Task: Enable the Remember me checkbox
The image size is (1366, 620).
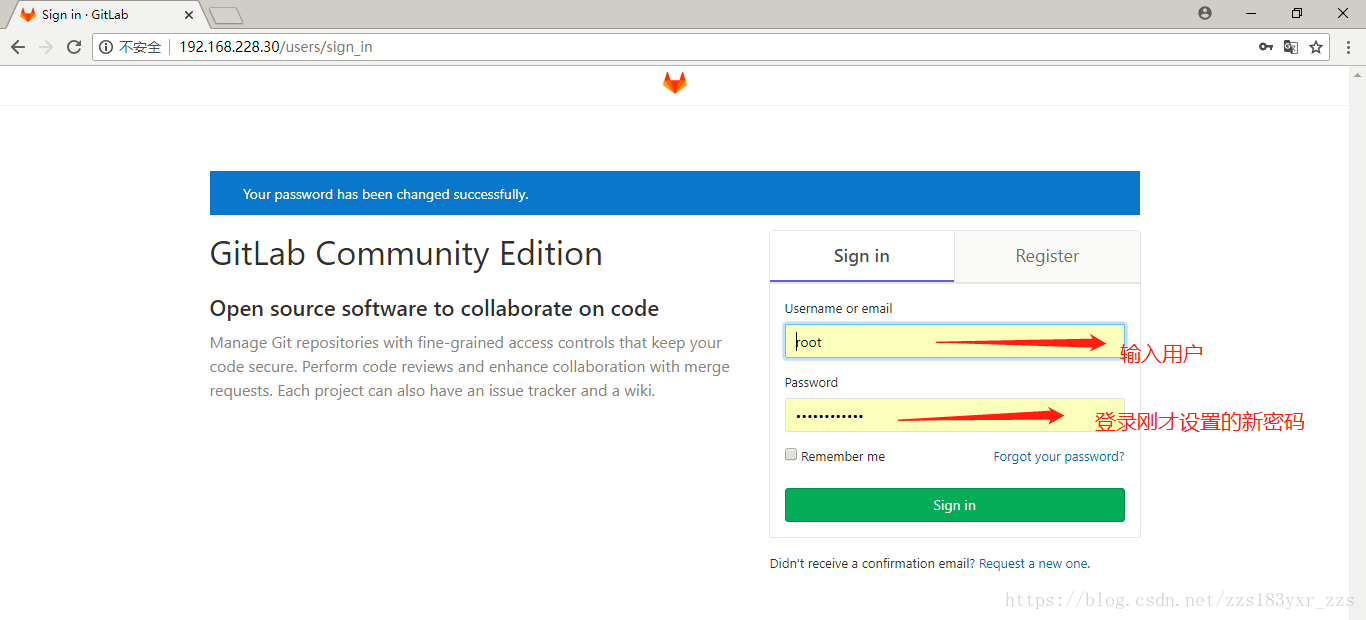Action: [791, 455]
